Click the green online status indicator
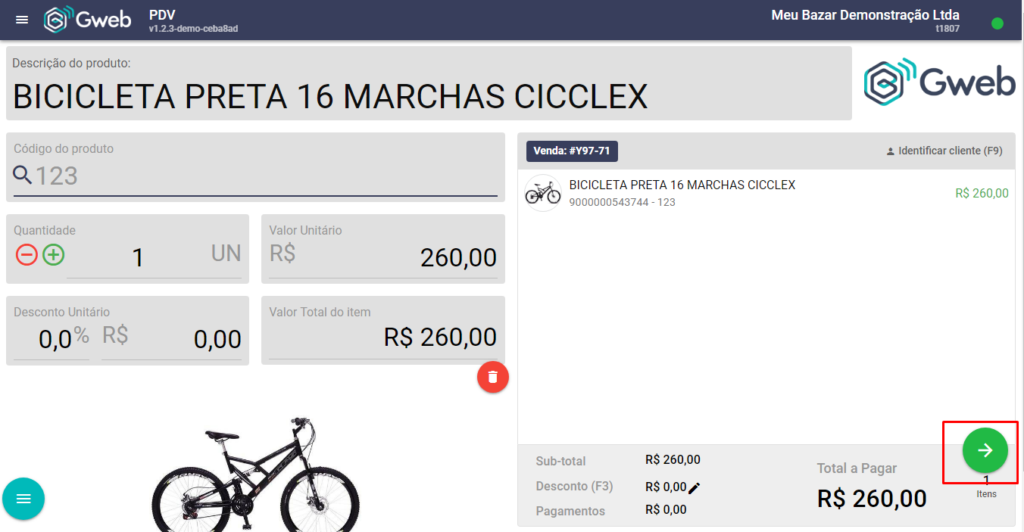 [x=997, y=23]
